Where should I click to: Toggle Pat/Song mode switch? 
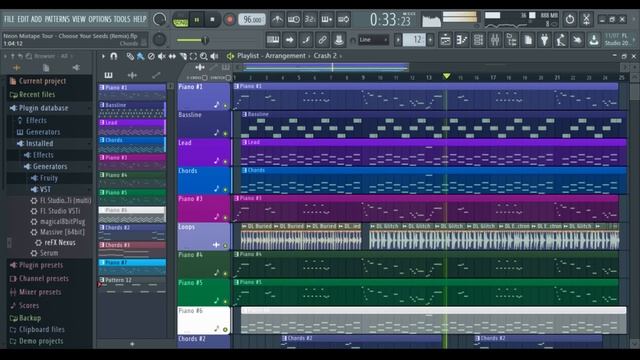[180, 20]
